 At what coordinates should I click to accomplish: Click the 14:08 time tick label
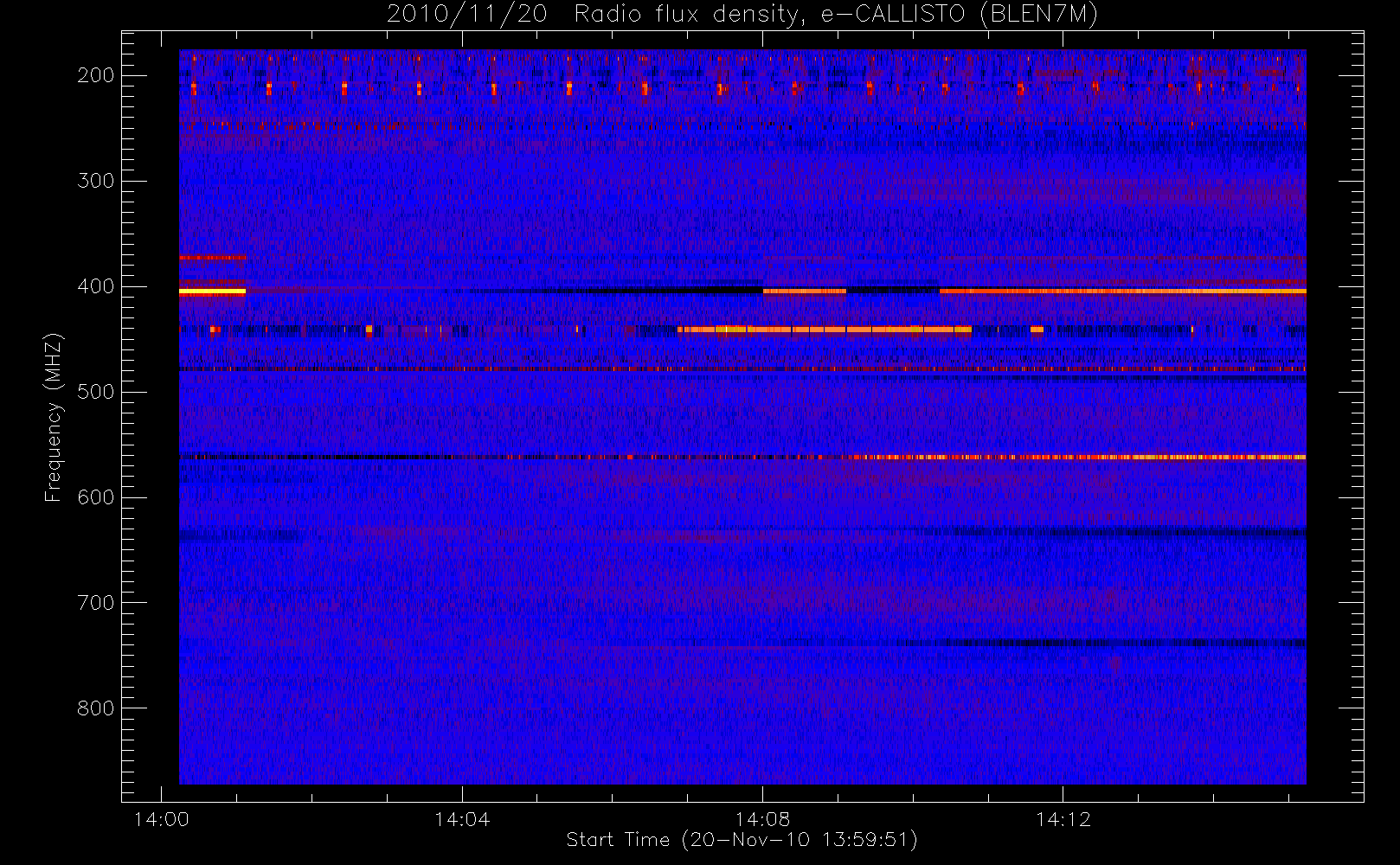click(762, 819)
